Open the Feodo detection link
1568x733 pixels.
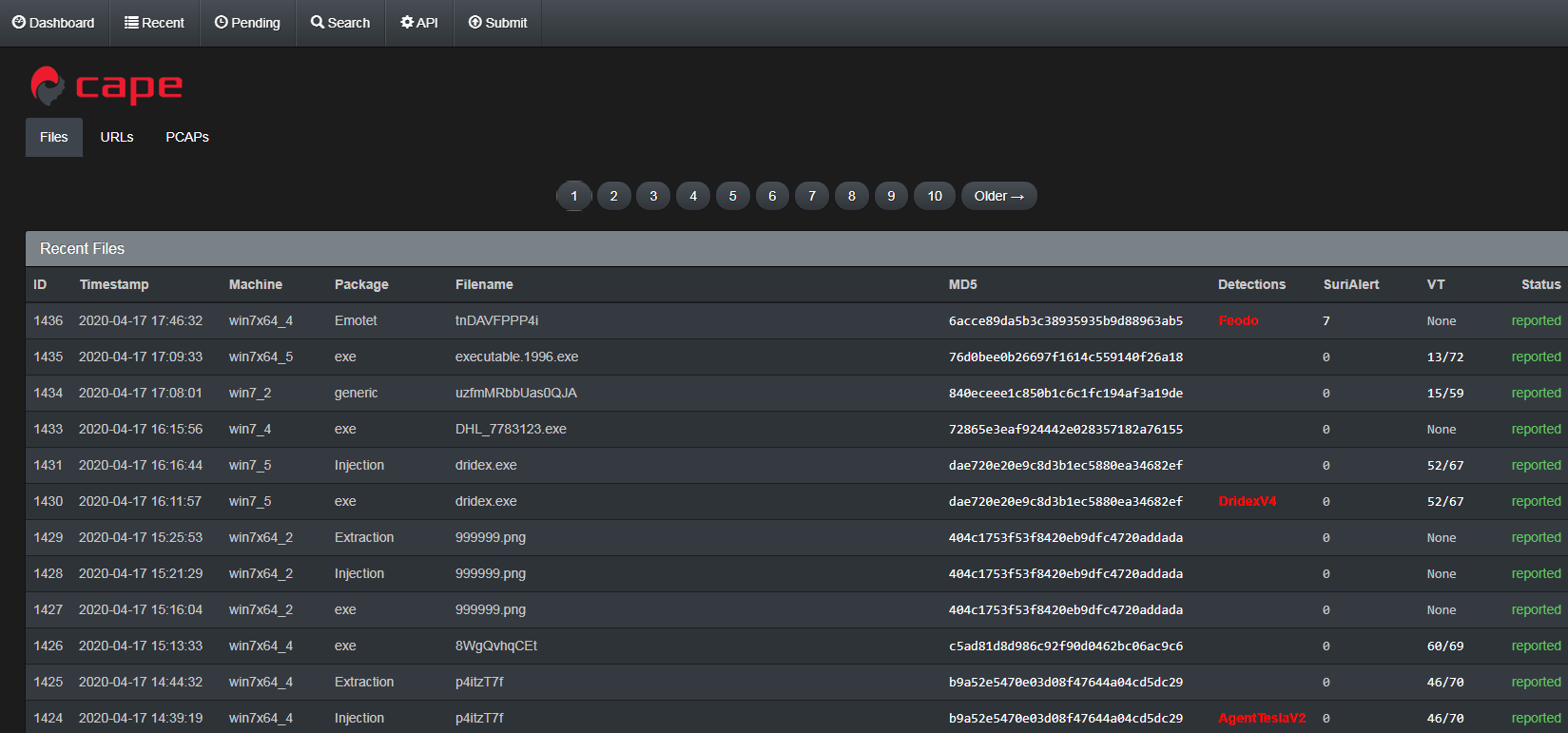point(1238,320)
